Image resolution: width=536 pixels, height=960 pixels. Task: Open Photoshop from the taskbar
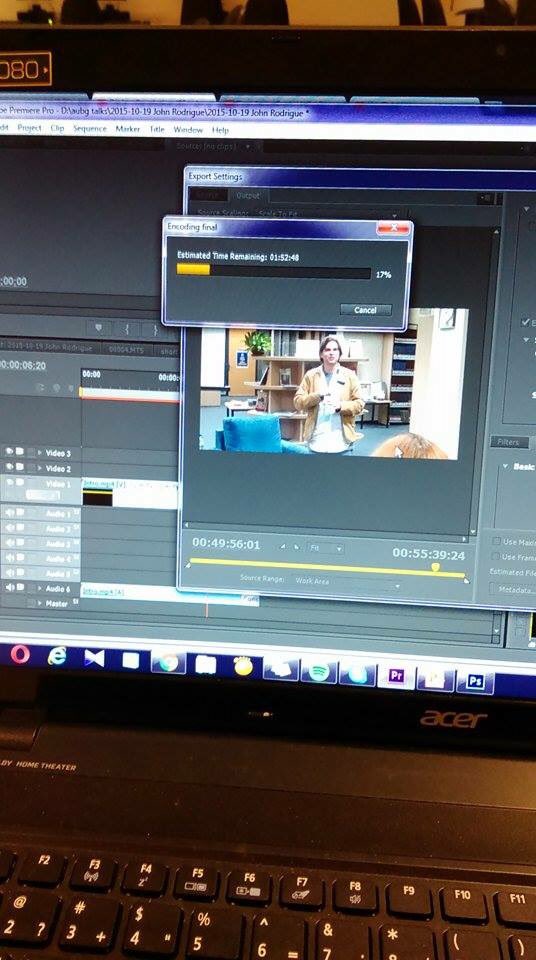pos(475,681)
